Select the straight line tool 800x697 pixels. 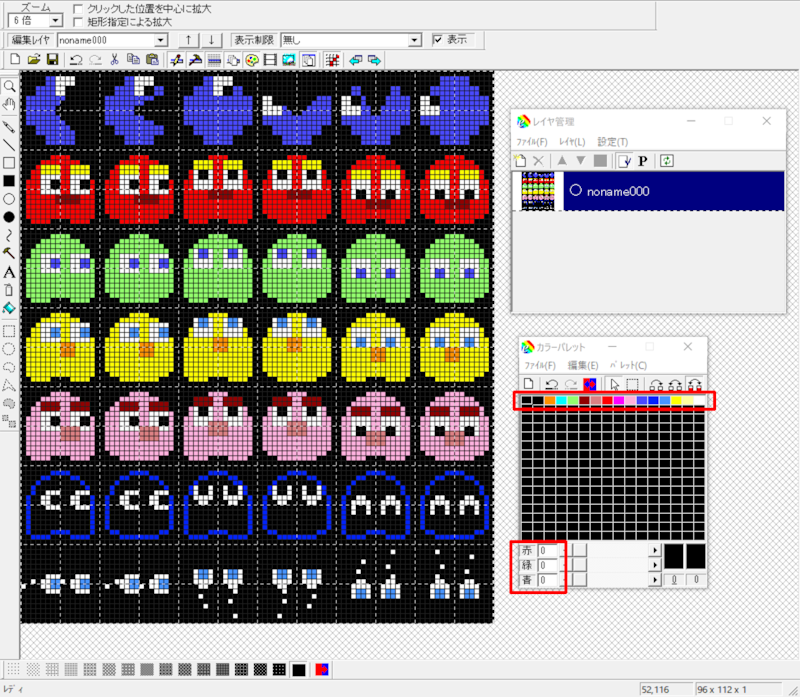click(9, 145)
